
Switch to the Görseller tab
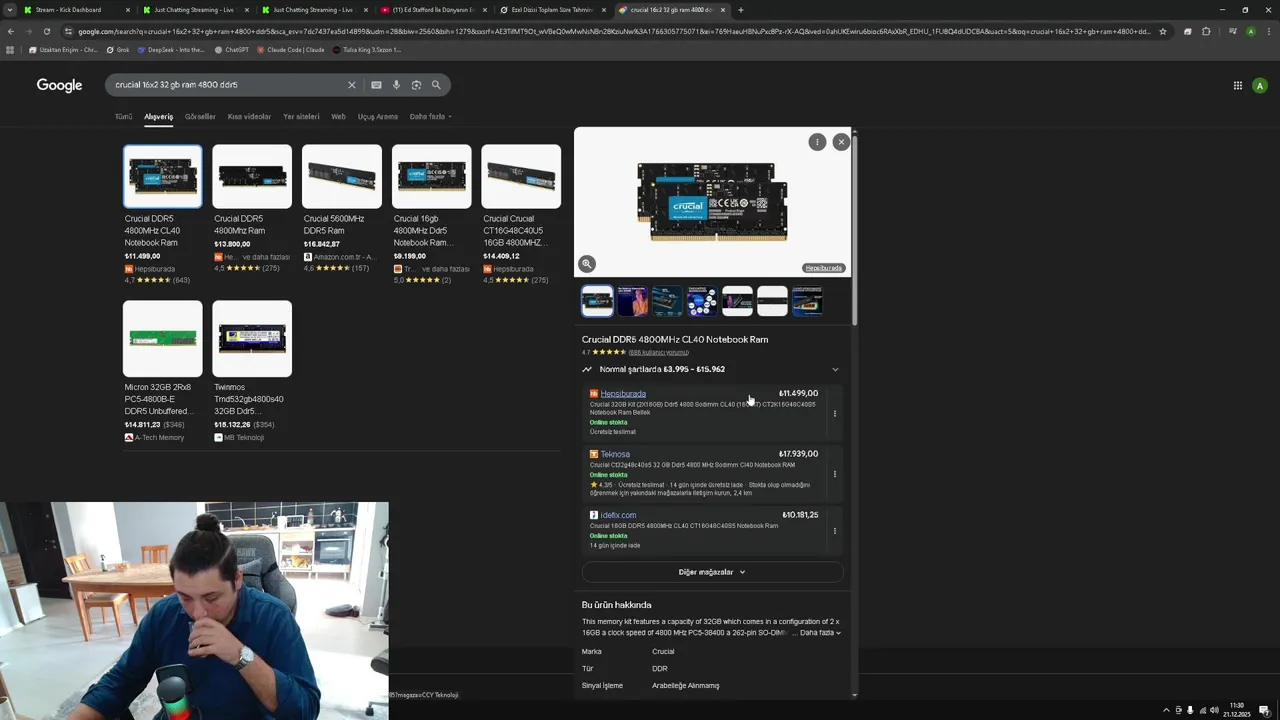[200, 116]
